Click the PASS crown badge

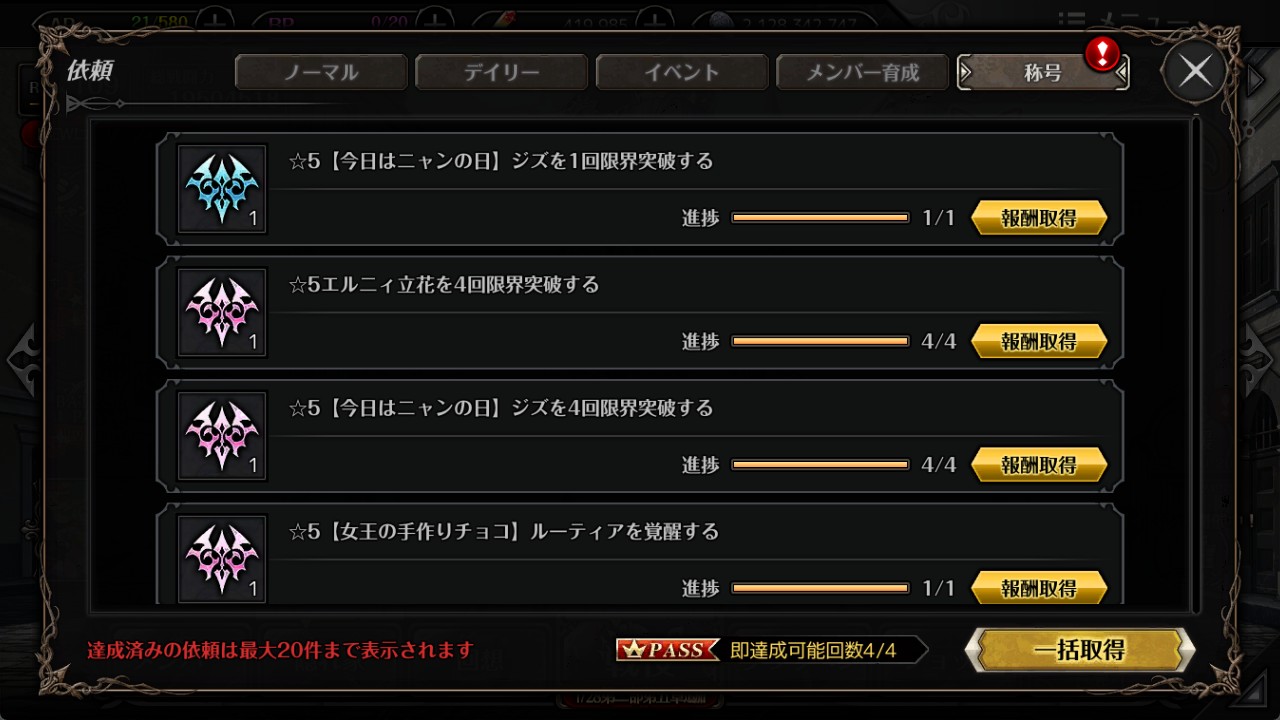pos(667,650)
